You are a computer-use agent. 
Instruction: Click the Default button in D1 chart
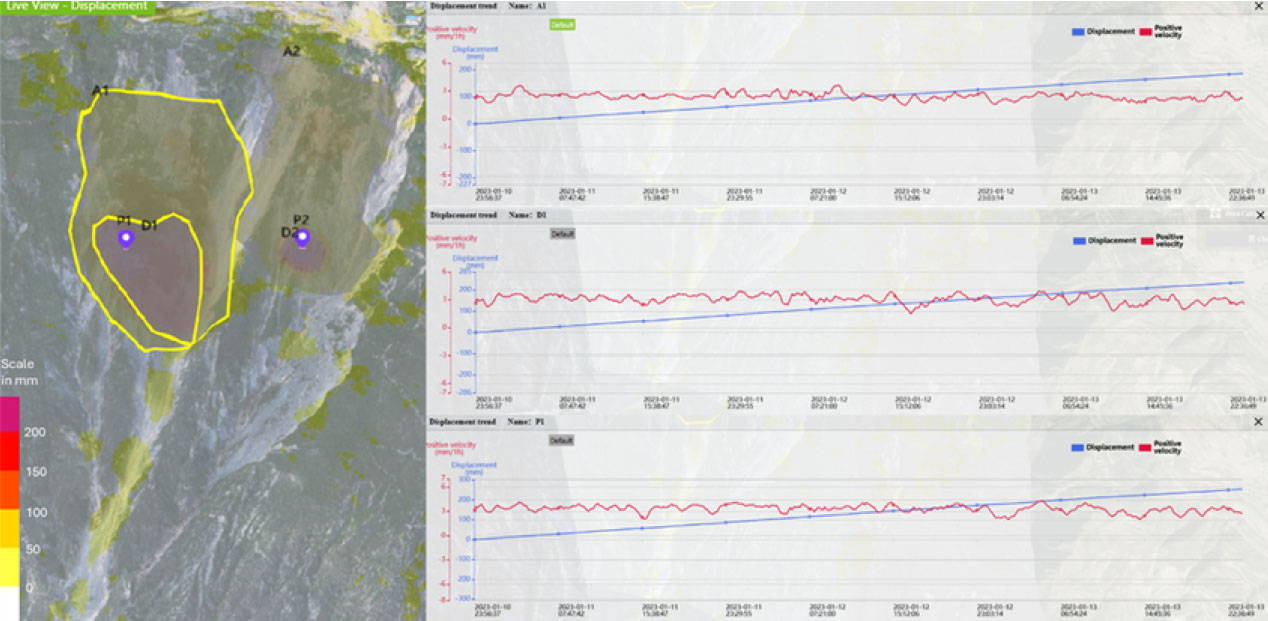(562, 233)
